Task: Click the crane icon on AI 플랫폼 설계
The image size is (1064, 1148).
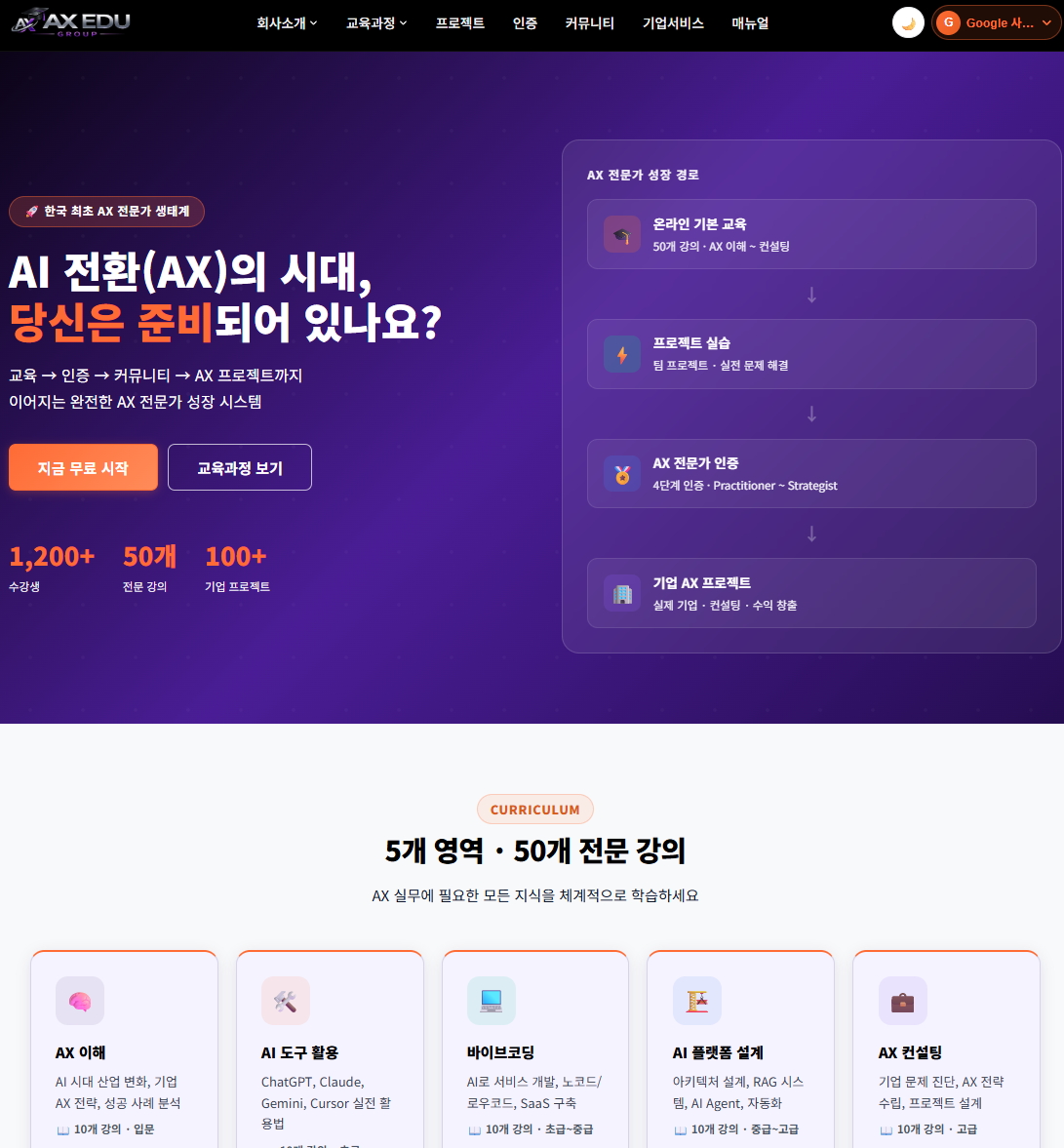Action: (x=697, y=1001)
